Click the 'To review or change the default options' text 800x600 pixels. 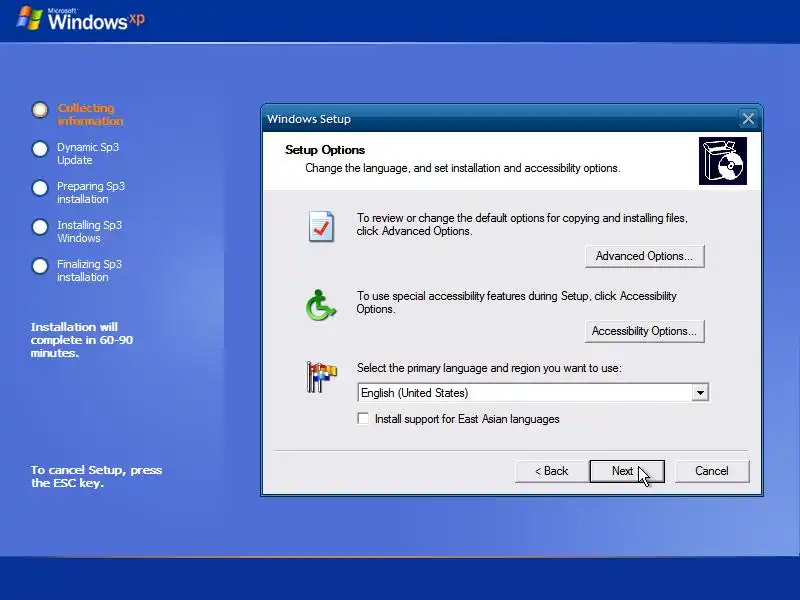point(522,224)
